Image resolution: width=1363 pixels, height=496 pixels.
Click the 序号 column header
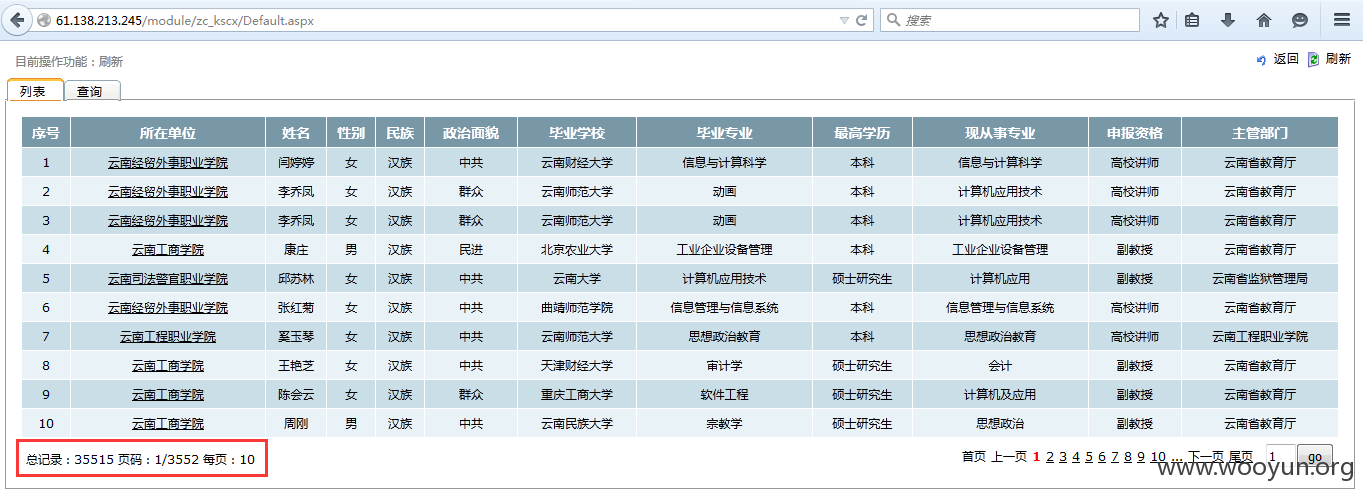[x=46, y=133]
